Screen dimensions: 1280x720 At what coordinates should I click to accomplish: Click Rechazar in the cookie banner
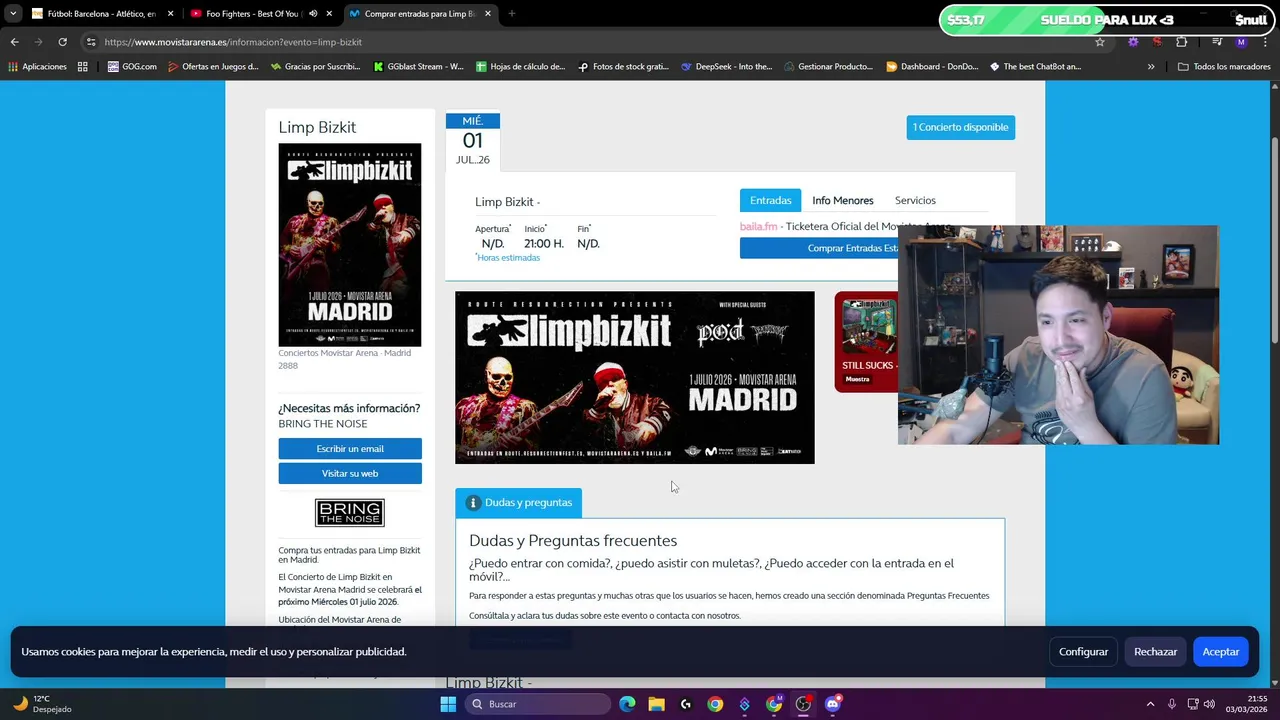1155,651
